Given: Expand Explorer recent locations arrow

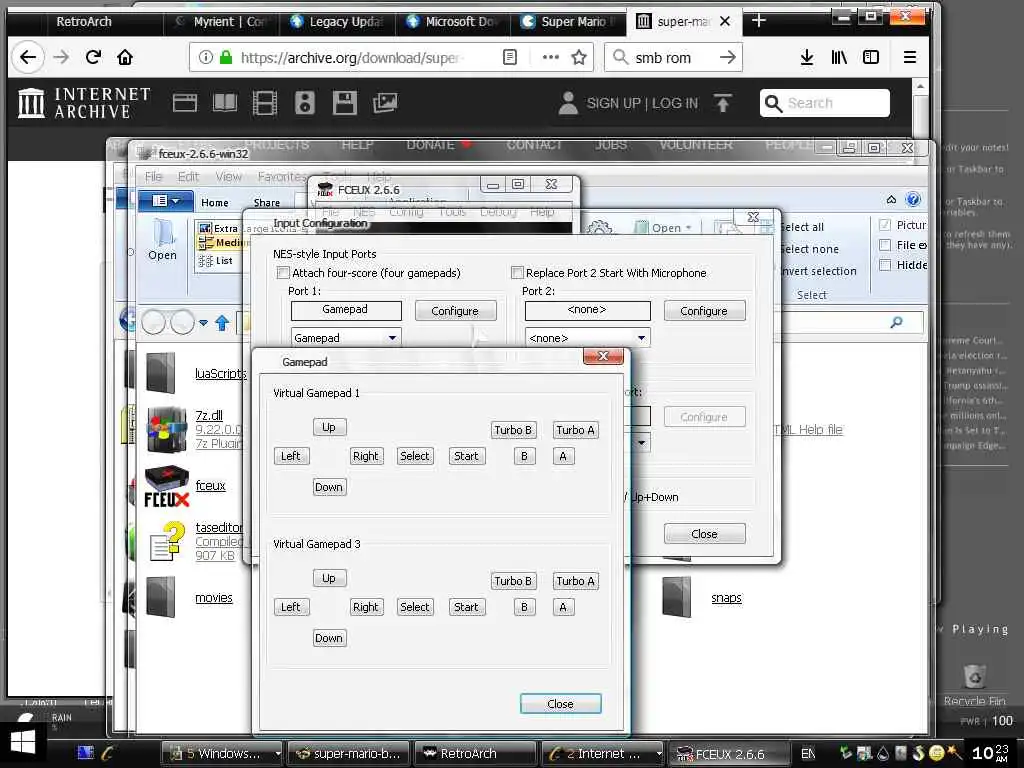Looking at the screenshot, I should tap(203, 323).
